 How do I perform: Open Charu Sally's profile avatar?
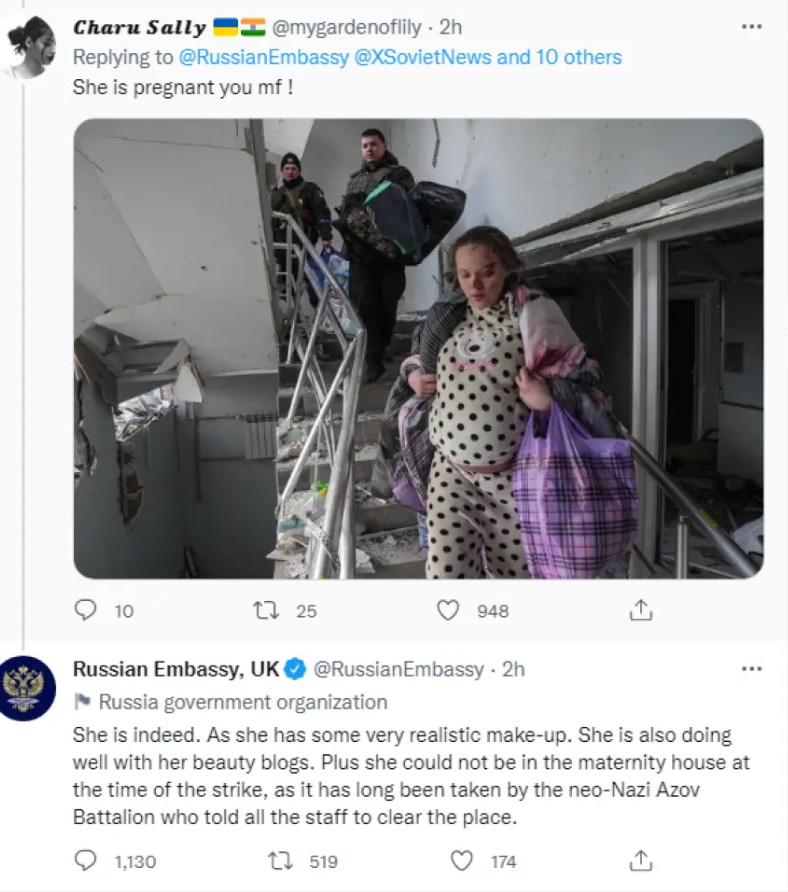pos(28,47)
